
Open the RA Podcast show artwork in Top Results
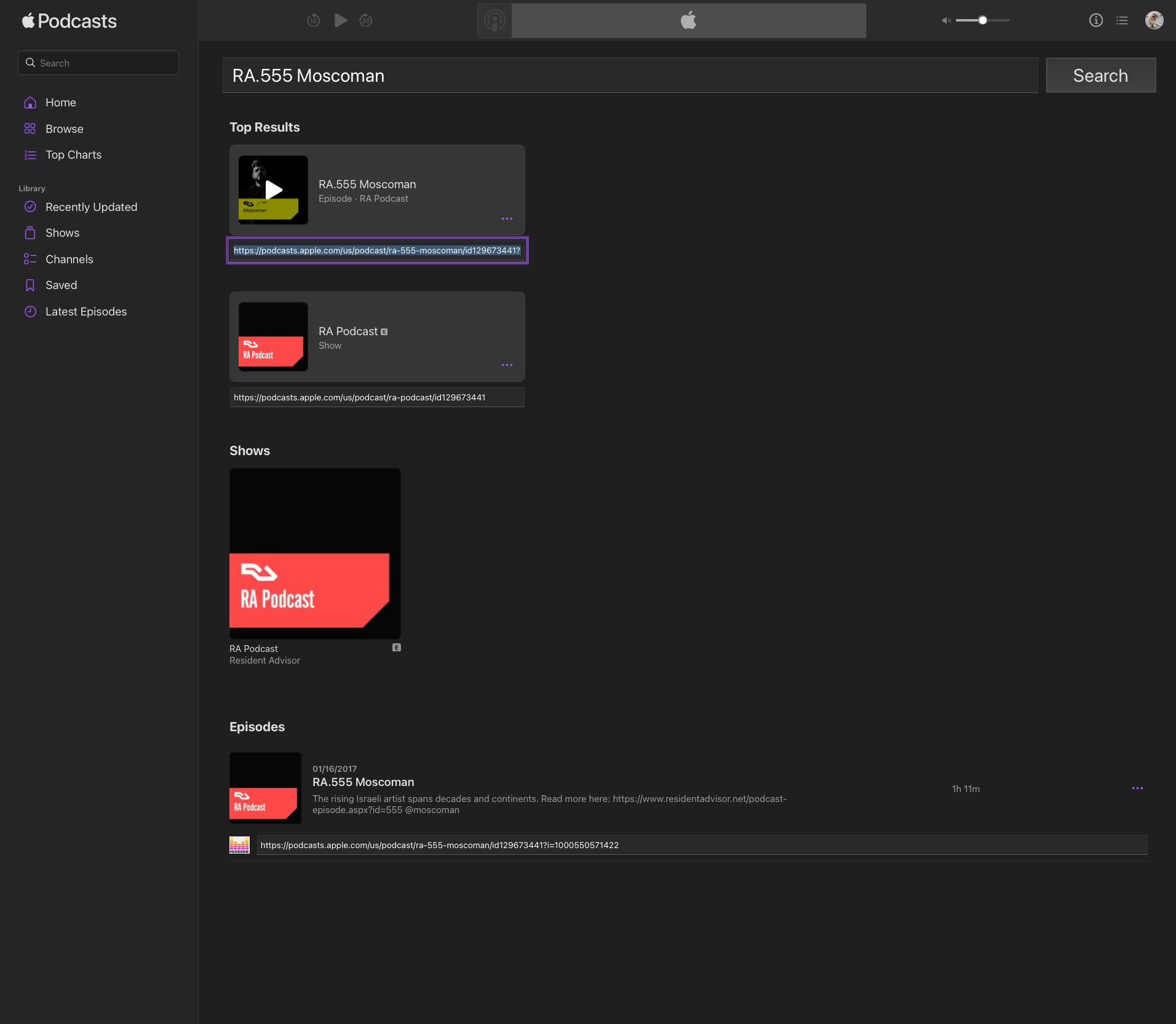pyautogui.click(x=273, y=336)
